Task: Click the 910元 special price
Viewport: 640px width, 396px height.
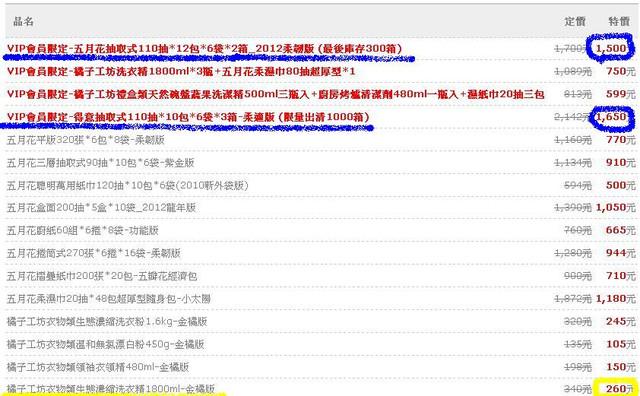Action: click(621, 162)
